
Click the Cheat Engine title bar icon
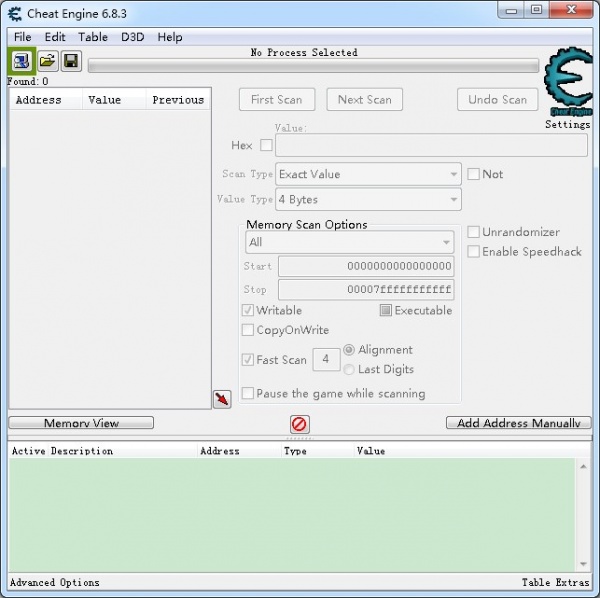pyautogui.click(x=15, y=14)
